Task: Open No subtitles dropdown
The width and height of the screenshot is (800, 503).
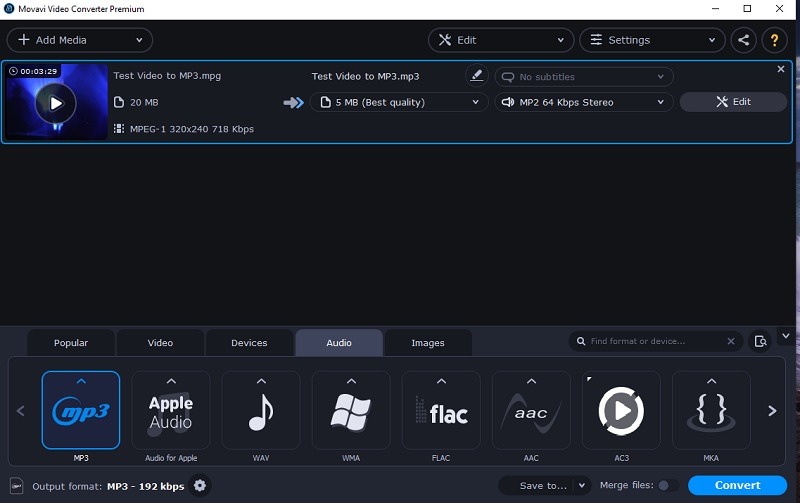Action: [x=584, y=77]
